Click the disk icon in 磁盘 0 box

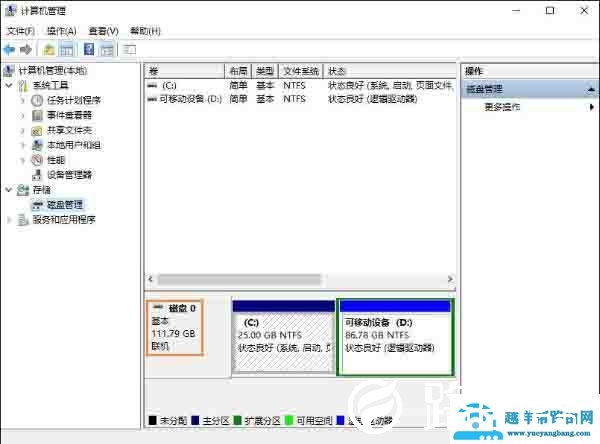pos(158,307)
